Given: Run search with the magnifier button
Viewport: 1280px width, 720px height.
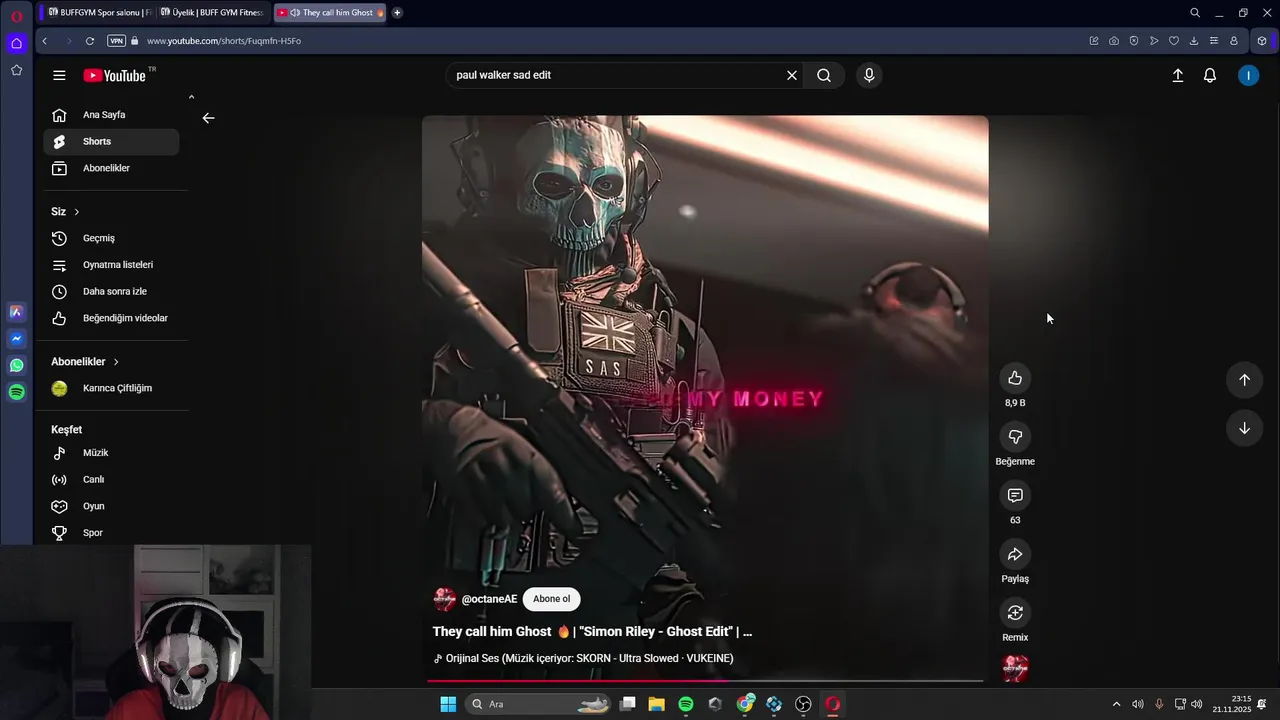Looking at the screenshot, I should [824, 75].
